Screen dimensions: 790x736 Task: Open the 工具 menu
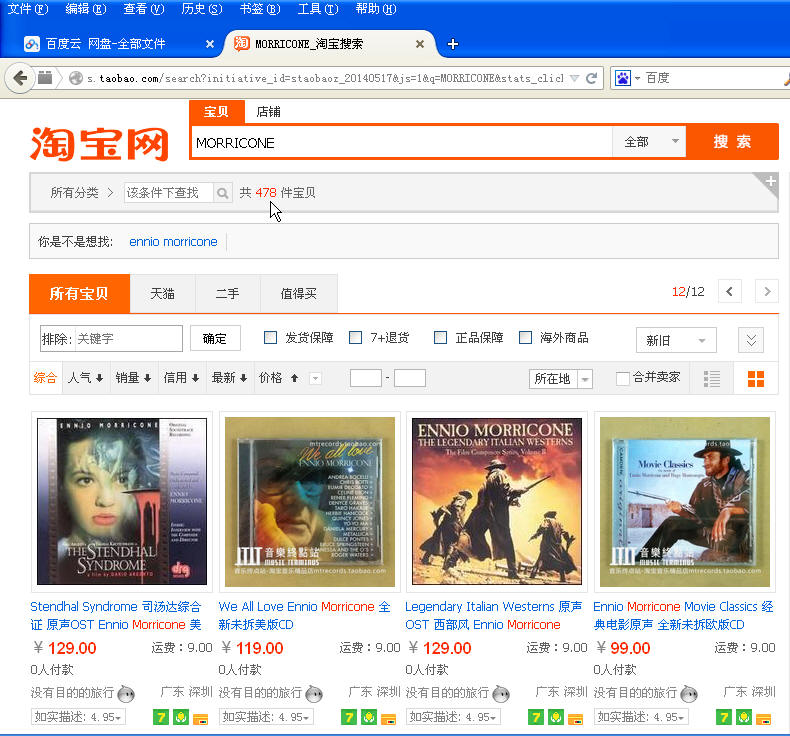point(318,9)
